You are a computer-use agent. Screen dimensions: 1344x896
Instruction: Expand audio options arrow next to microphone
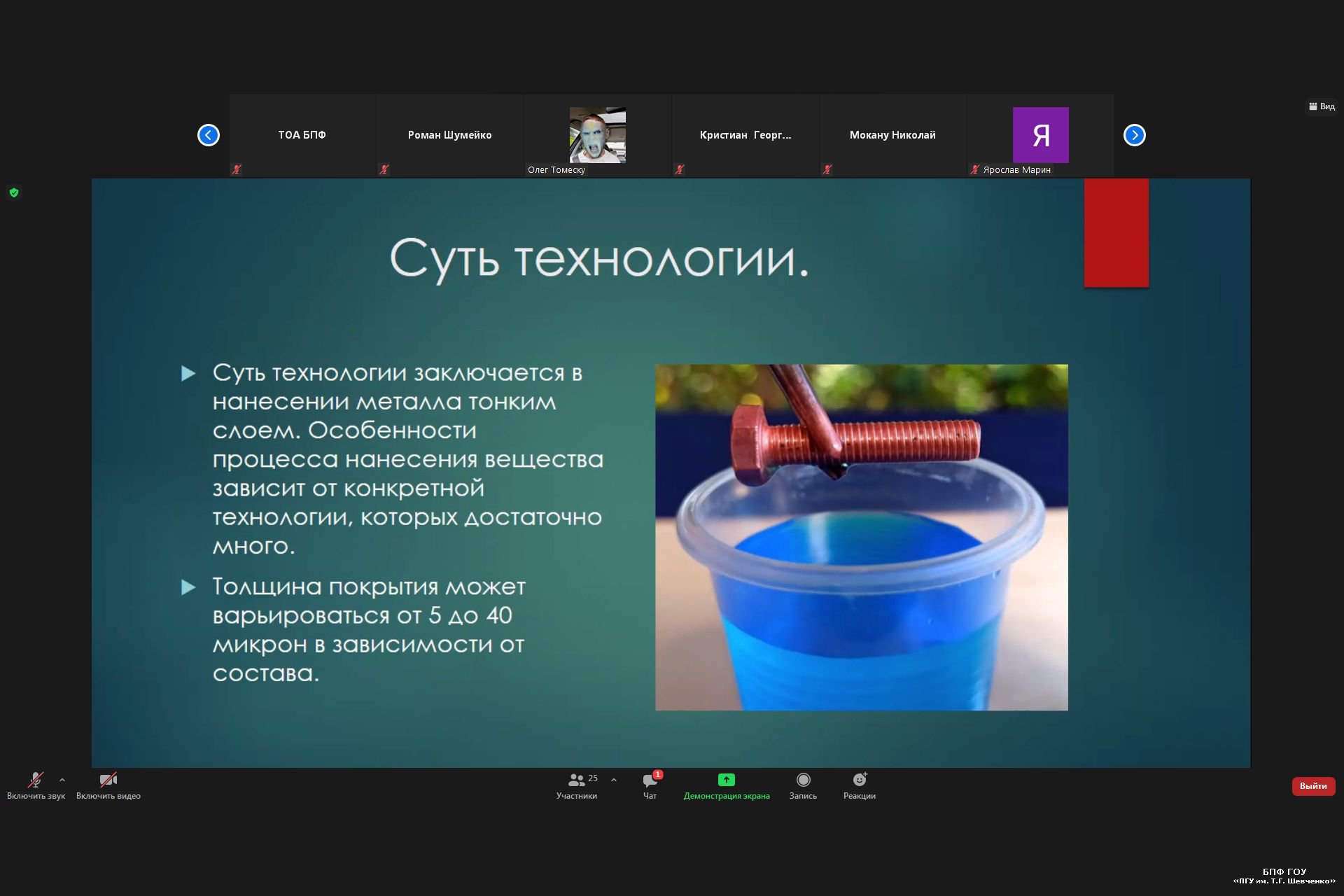tap(62, 779)
